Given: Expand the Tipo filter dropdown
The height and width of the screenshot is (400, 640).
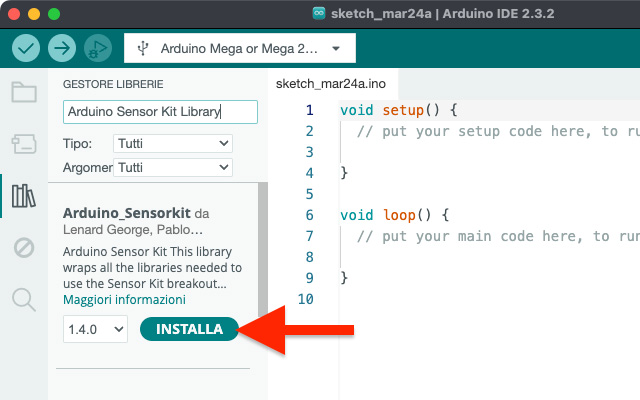Looking at the screenshot, I should point(173,143).
